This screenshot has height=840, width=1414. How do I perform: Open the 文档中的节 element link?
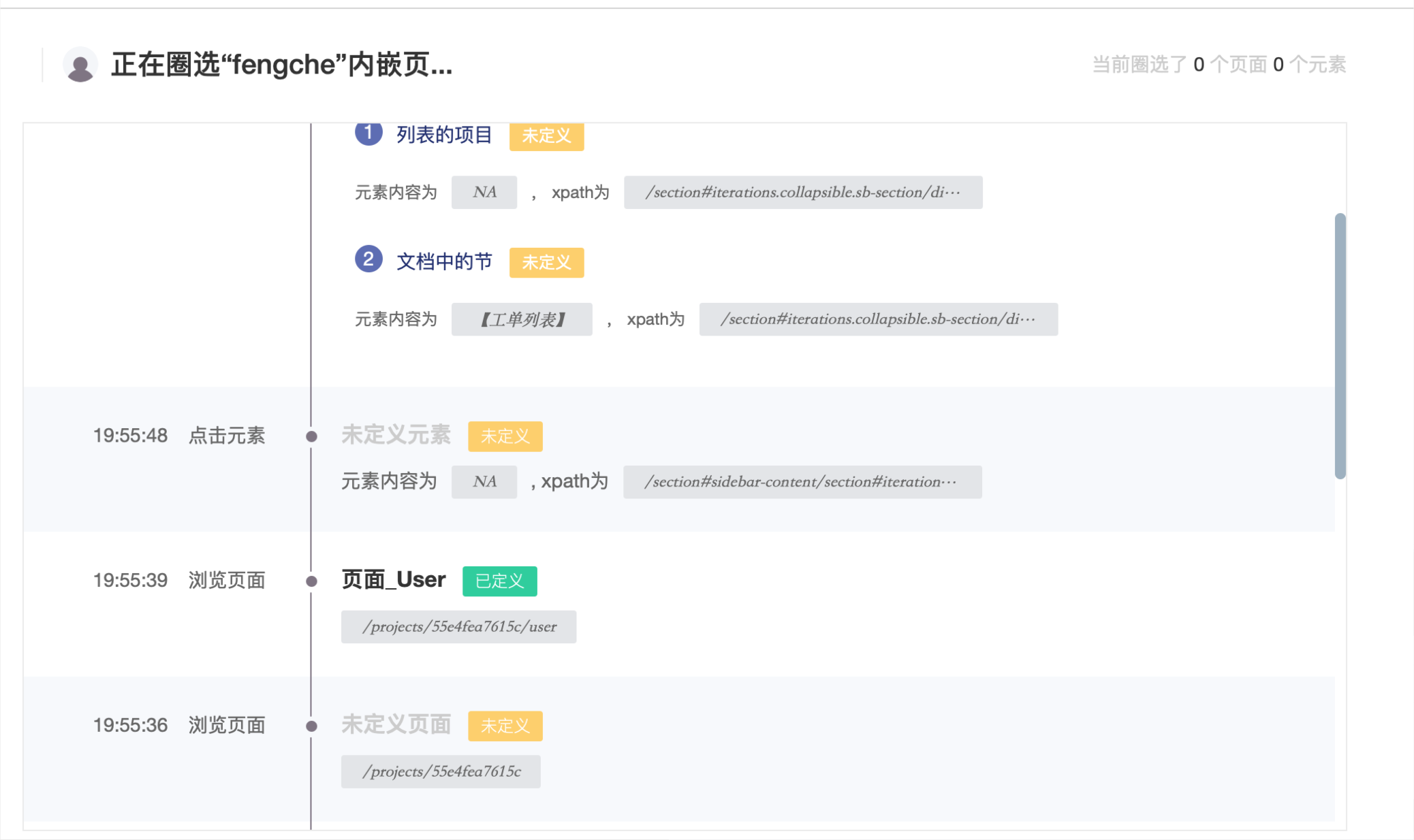coord(444,261)
